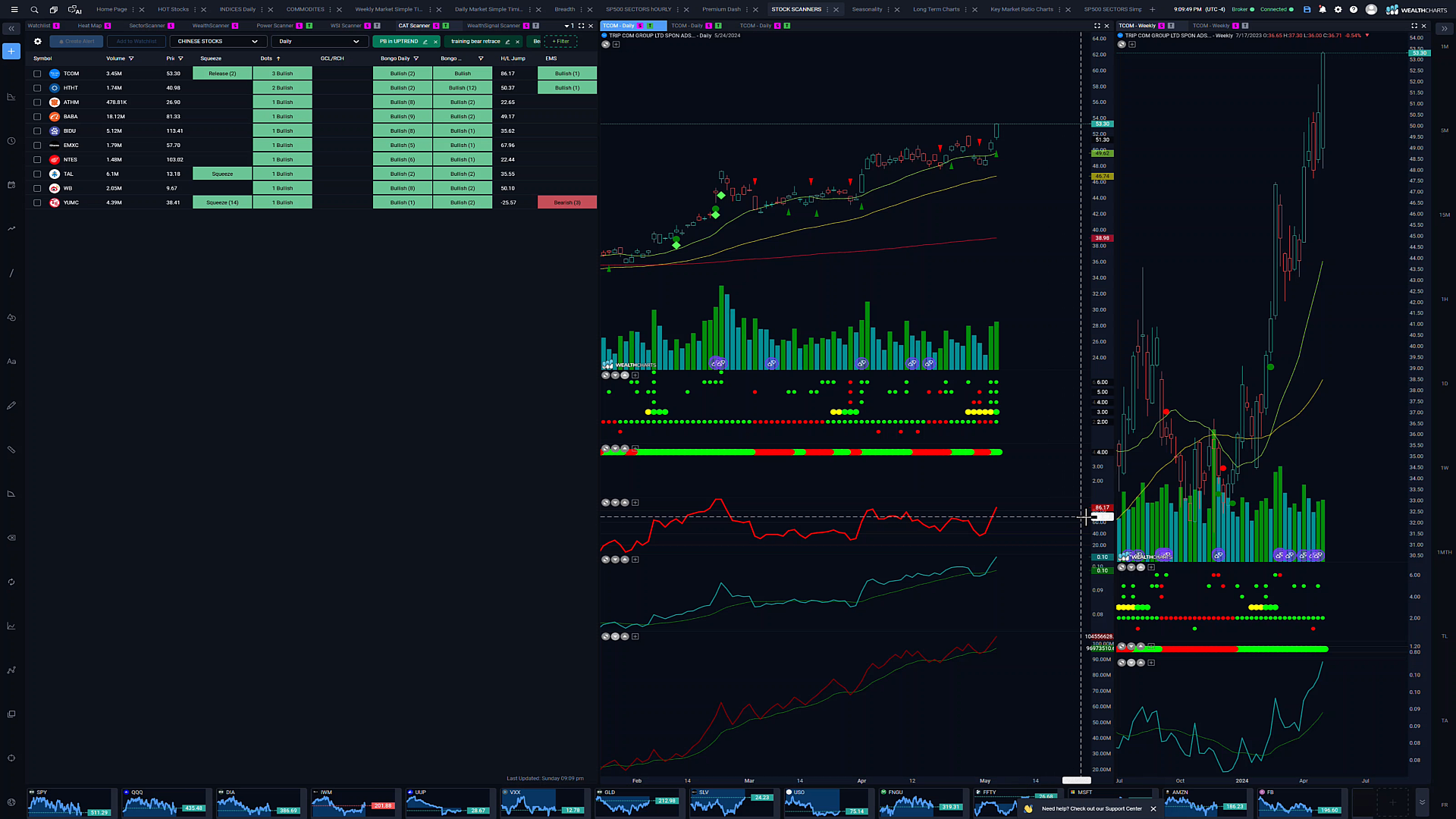Select the trend line tool in sidebar
Screen dimensions: 1456x819
coord(11,273)
